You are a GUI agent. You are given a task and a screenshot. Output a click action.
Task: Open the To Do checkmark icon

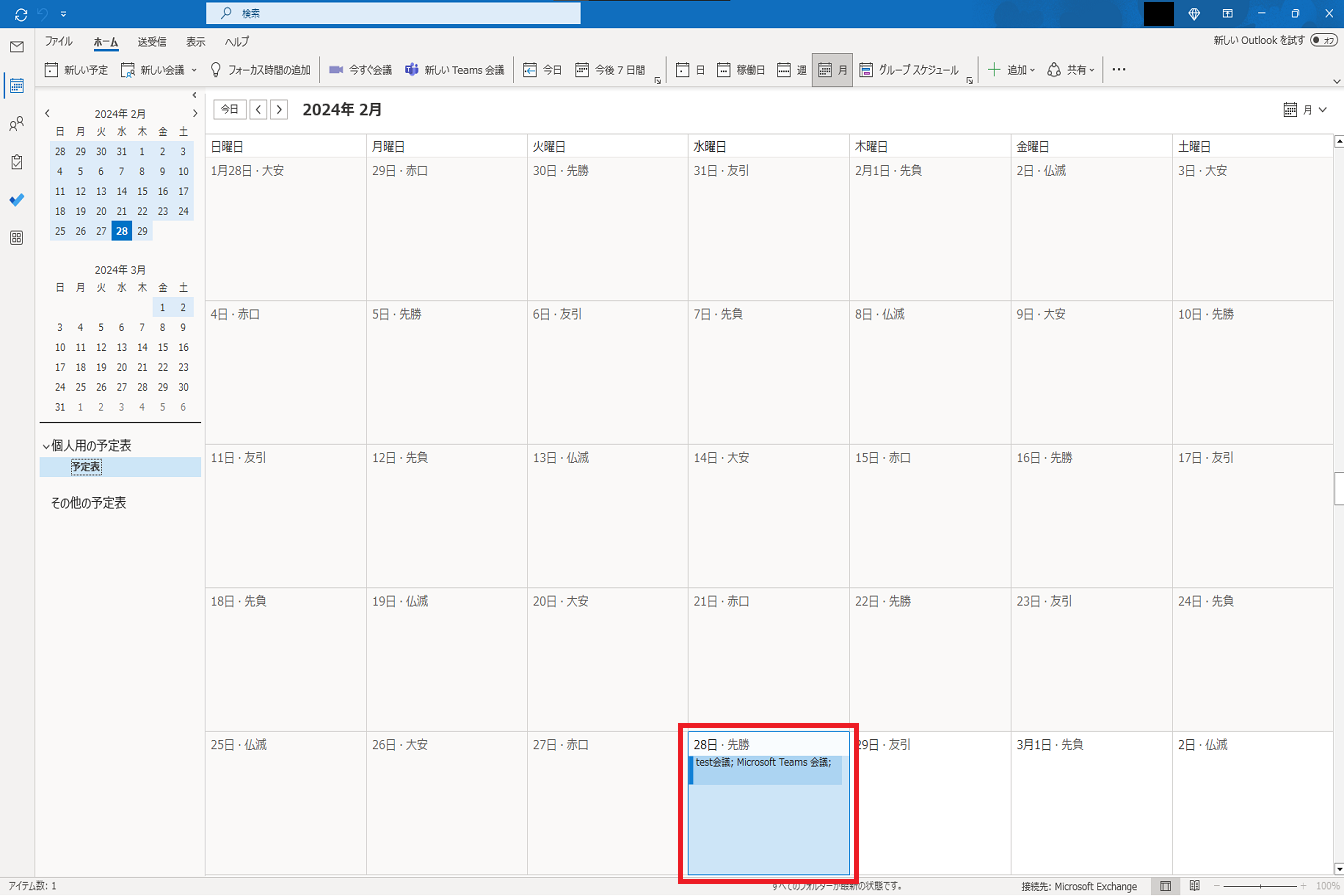pyautogui.click(x=16, y=200)
